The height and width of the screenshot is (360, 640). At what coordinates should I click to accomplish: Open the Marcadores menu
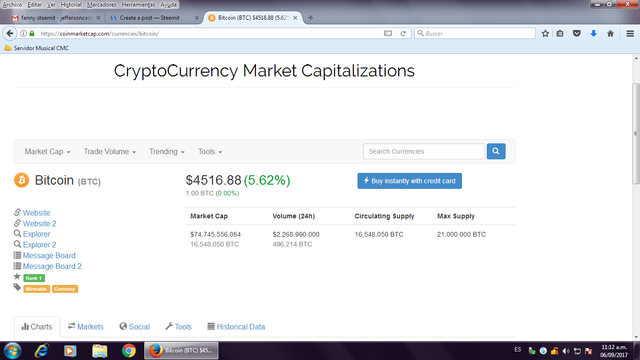point(102,4)
